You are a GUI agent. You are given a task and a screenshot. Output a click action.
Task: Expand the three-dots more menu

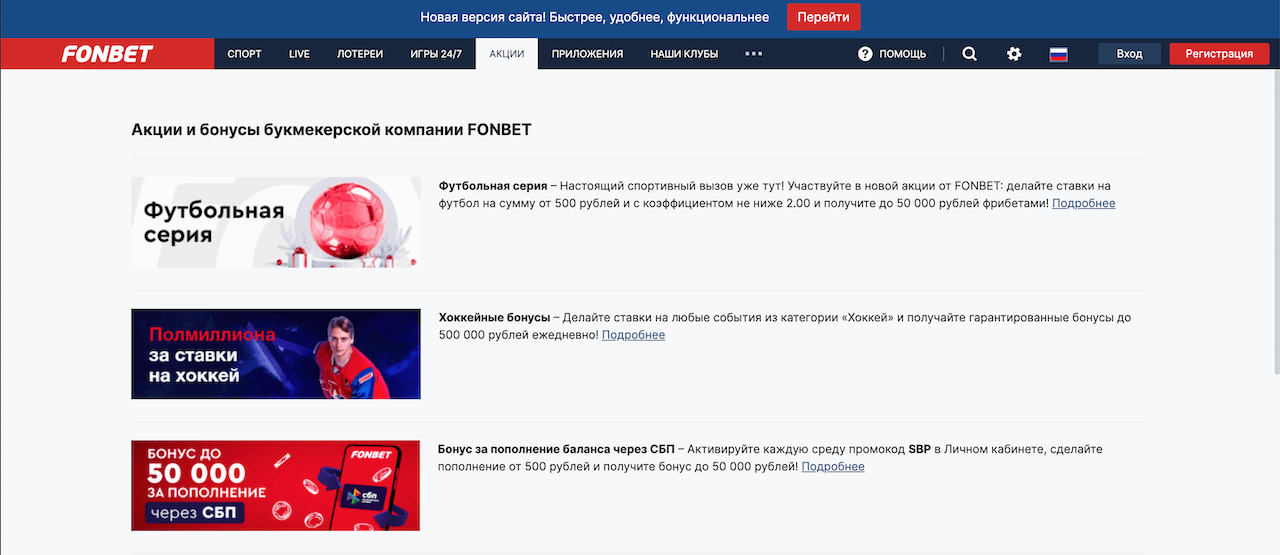point(754,54)
